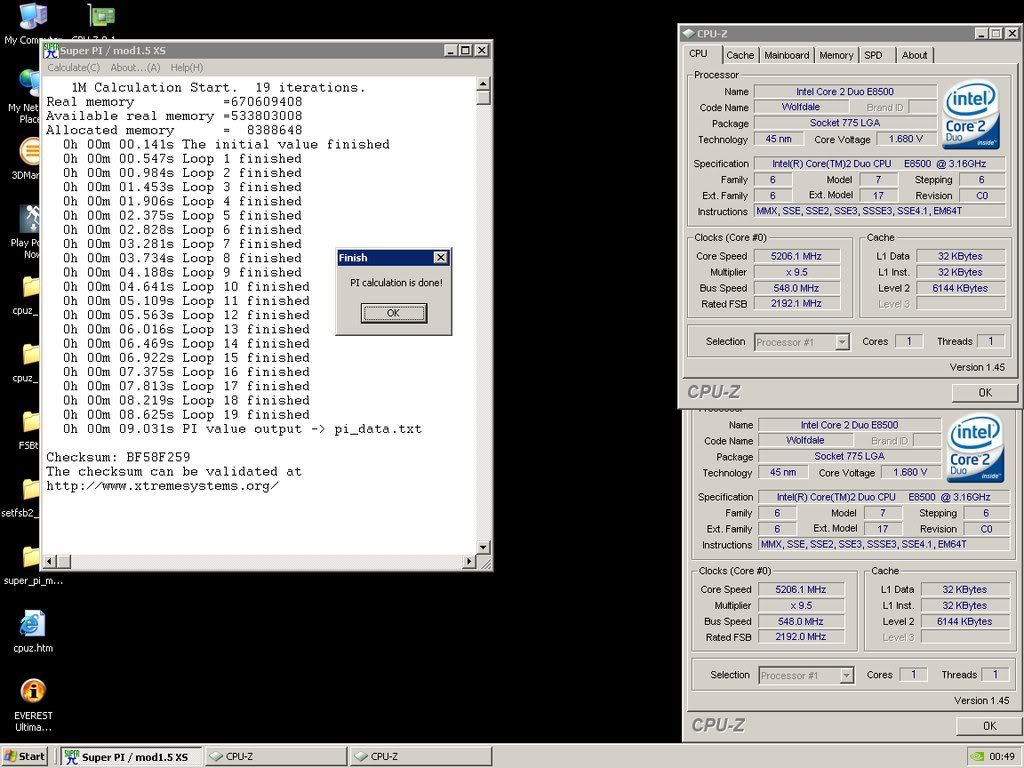Open the Start menu
The image size is (1024, 768).
[x=25, y=756]
